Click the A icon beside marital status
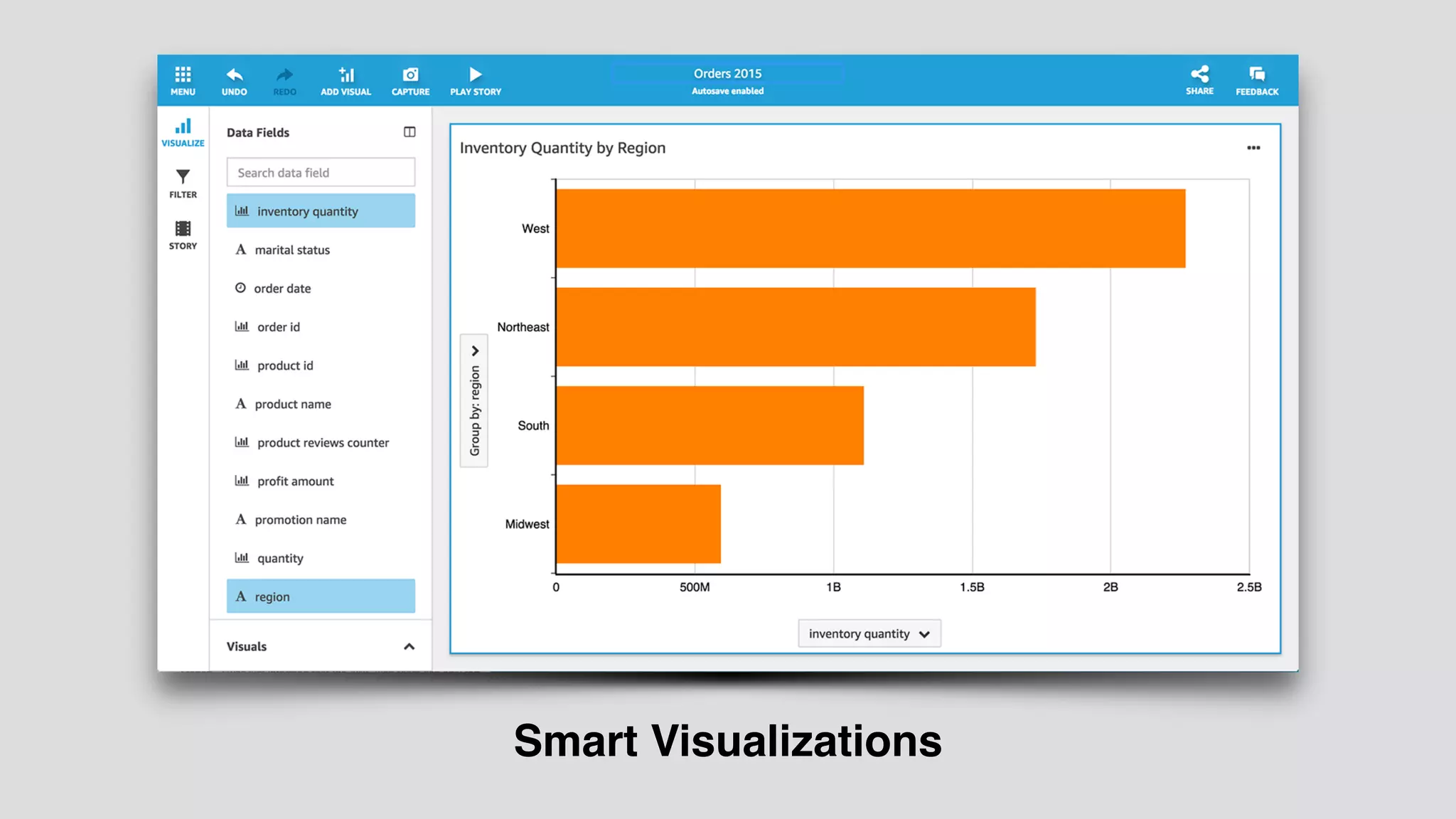This screenshot has height=819, width=1456. 241,250
